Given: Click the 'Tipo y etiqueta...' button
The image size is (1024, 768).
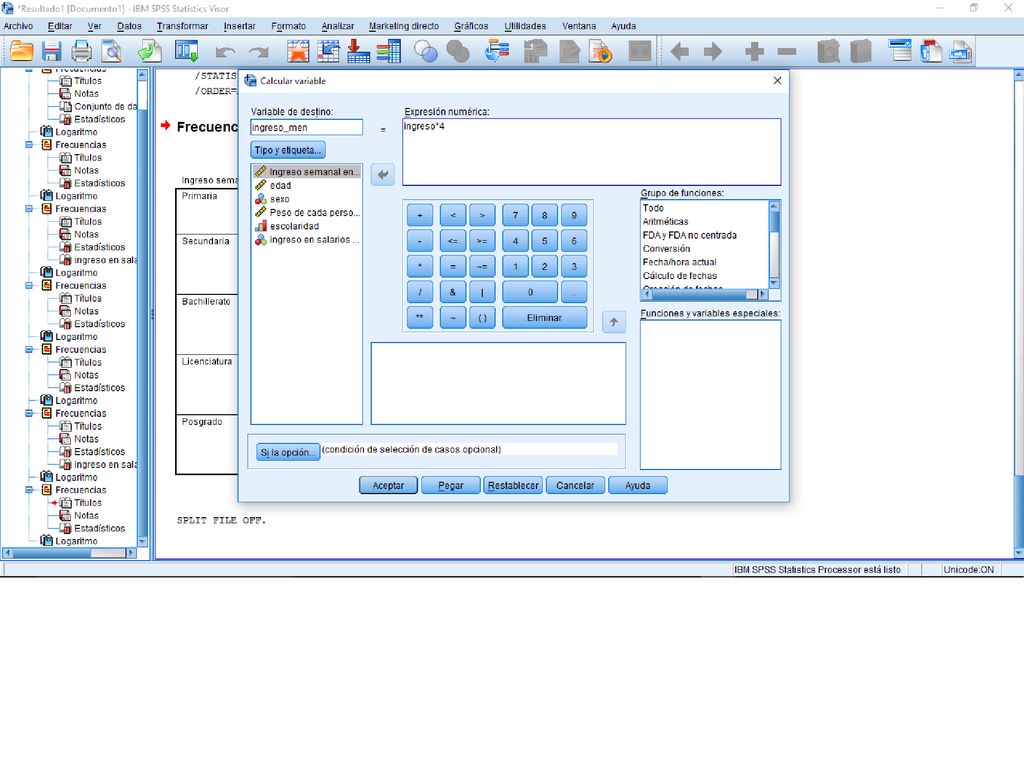Looking at the screenshot, I should 287,150.
